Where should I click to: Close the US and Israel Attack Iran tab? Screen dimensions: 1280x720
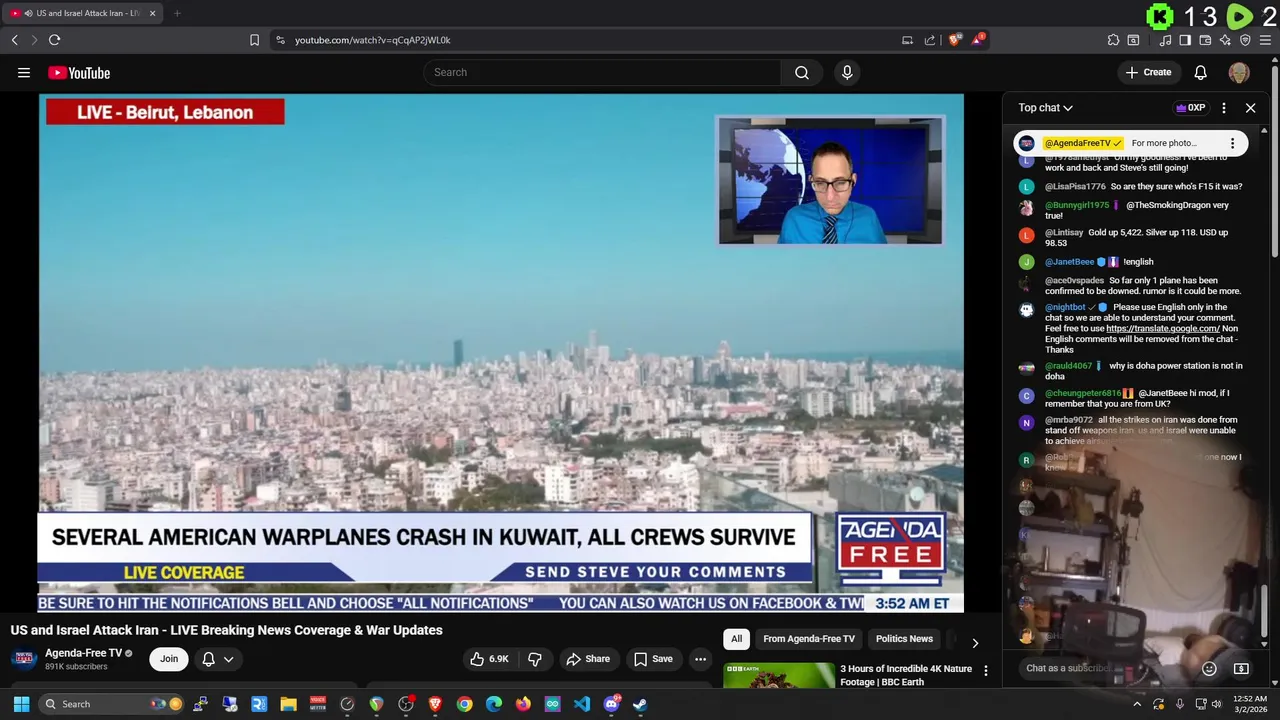tap(152, 13)
